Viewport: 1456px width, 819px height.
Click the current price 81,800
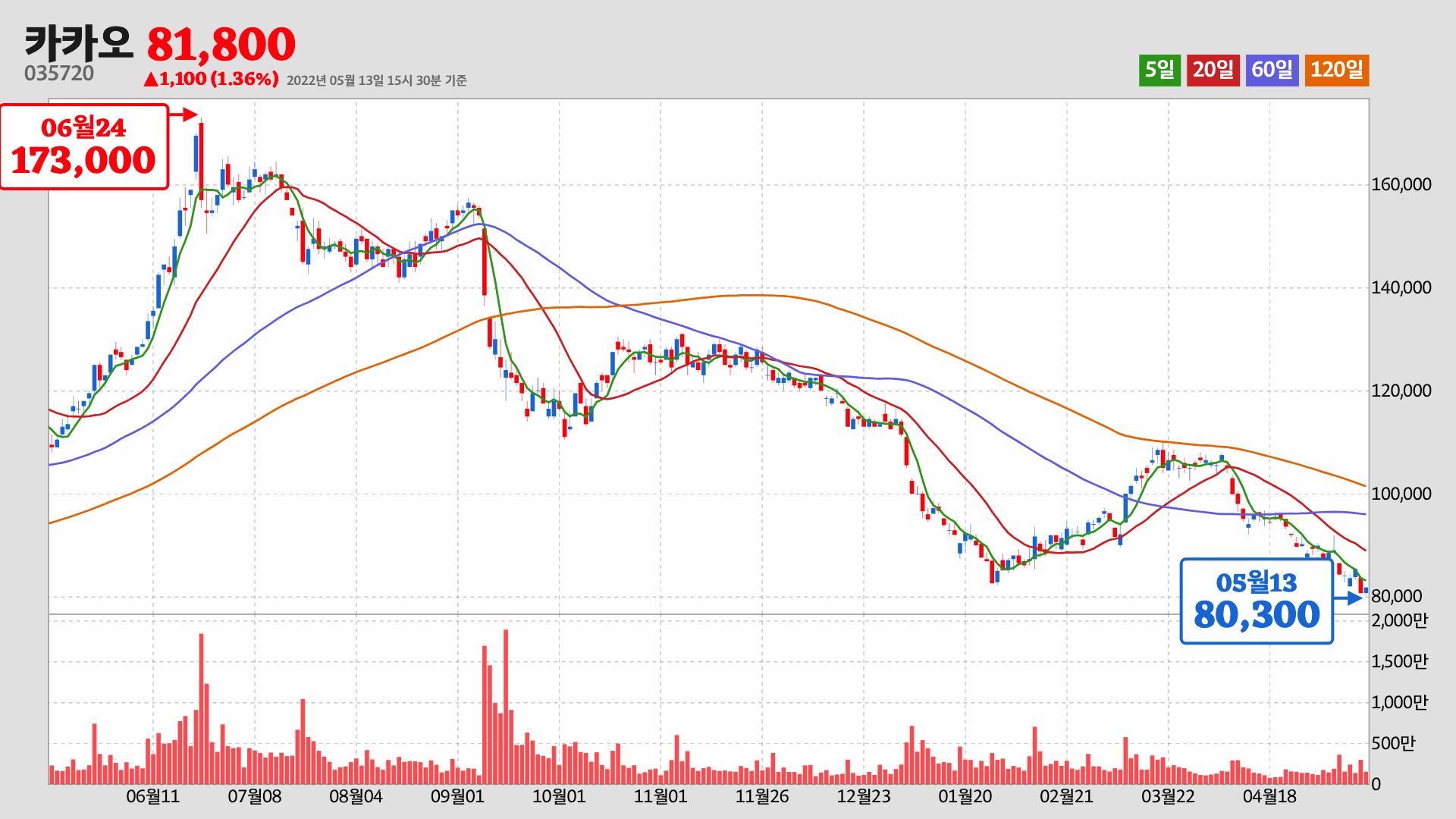[x=221, y=45]
